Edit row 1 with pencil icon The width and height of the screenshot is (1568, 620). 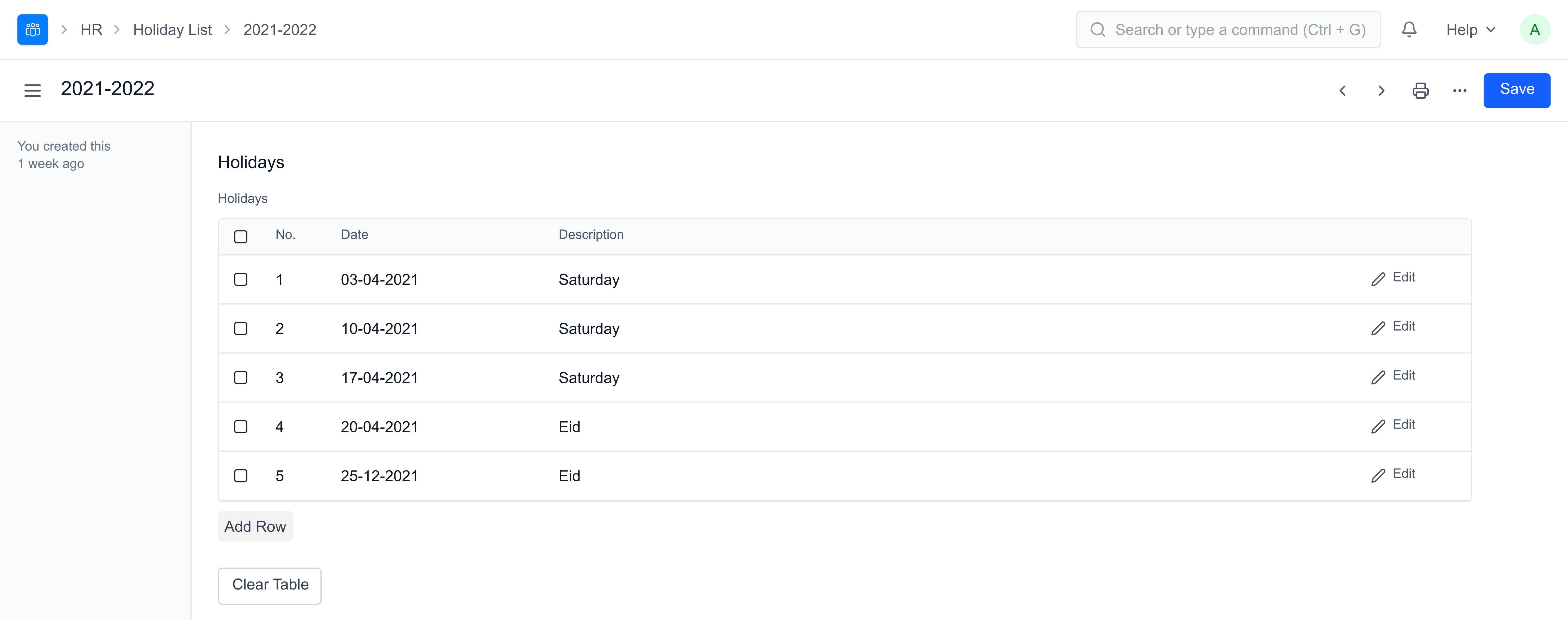tap(1393, 278)
